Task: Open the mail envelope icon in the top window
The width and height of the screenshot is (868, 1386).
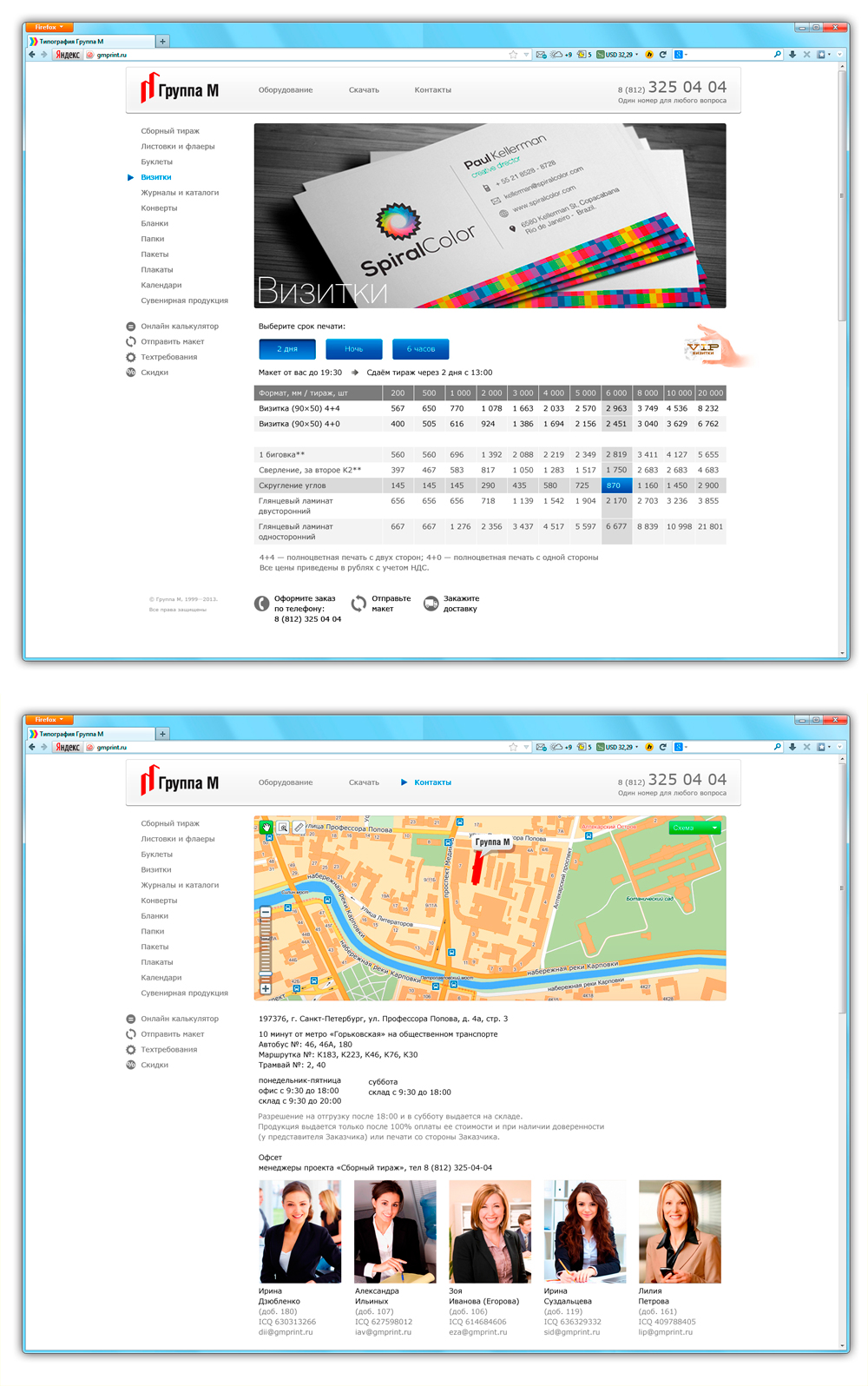Action: point(542,55)
